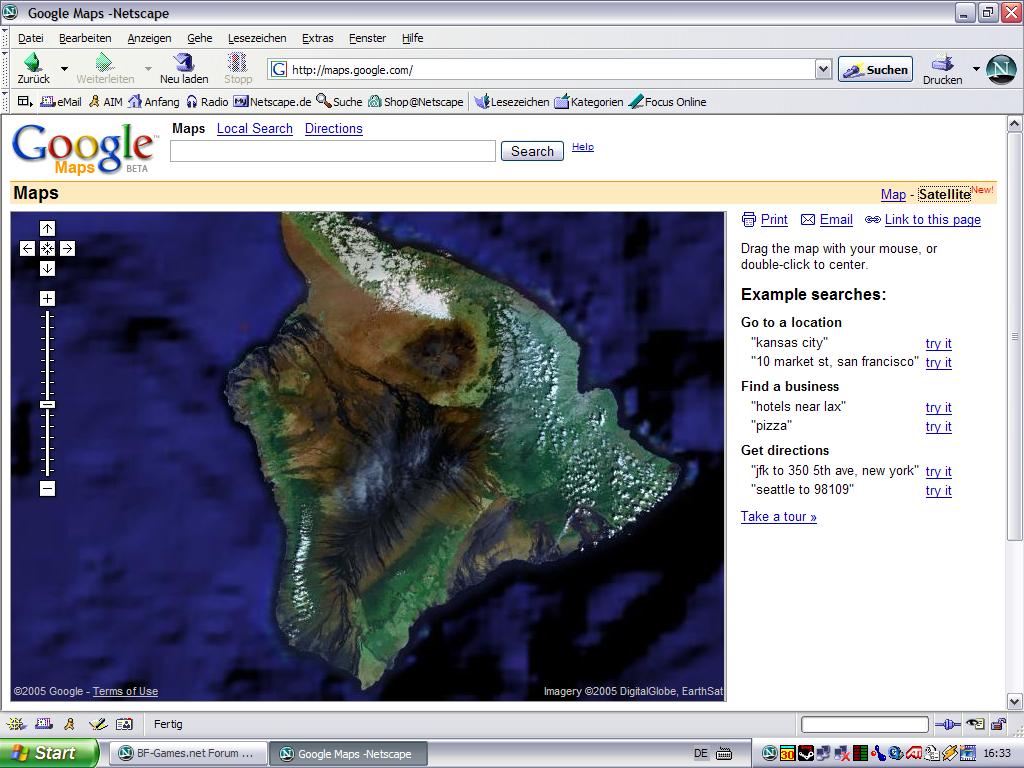
Task: Click the security lock icon in status bar
Action: tap(998, 724)
